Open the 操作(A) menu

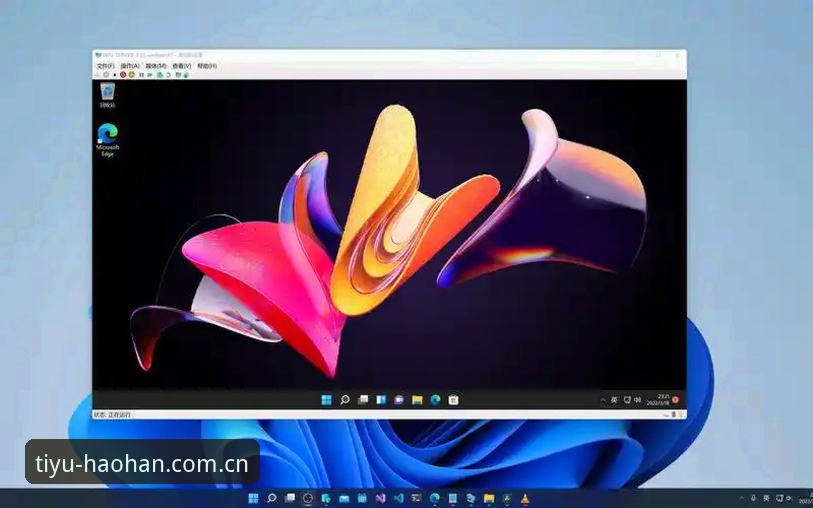[130, 66]
